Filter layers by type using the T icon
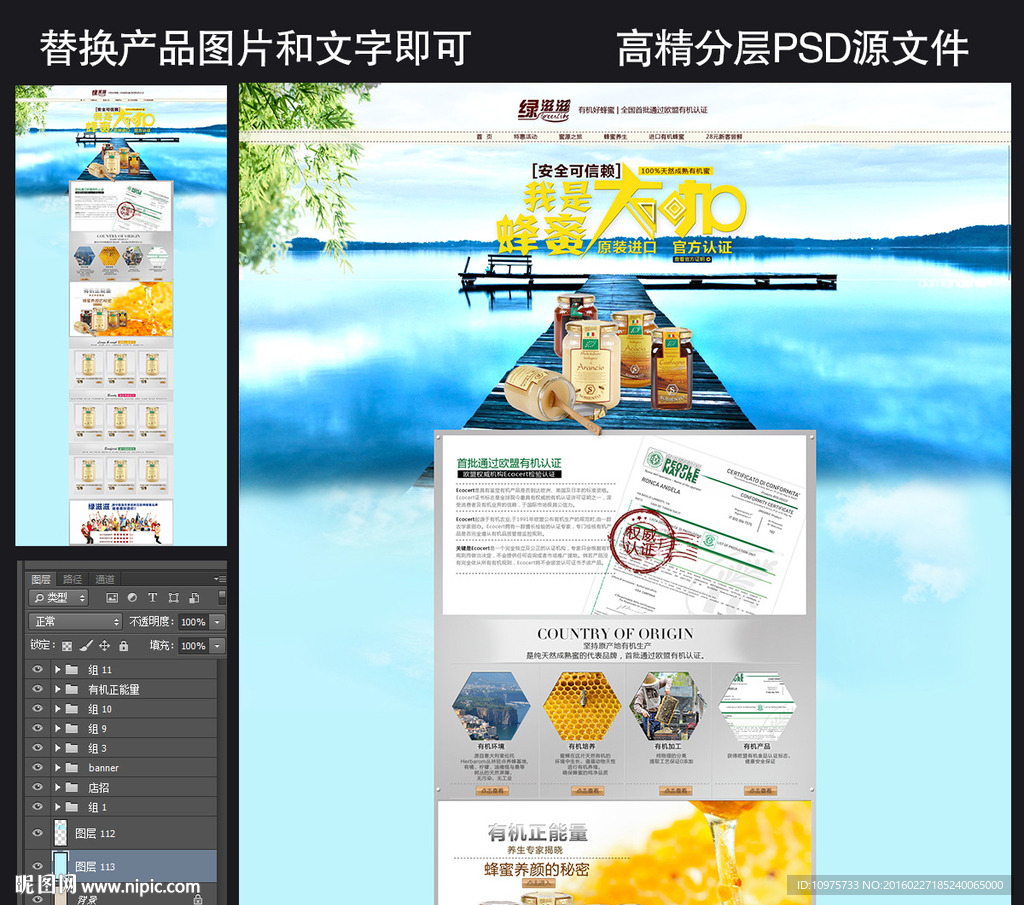The height and width of the screenshot is (905, 1024). (153, 599)
